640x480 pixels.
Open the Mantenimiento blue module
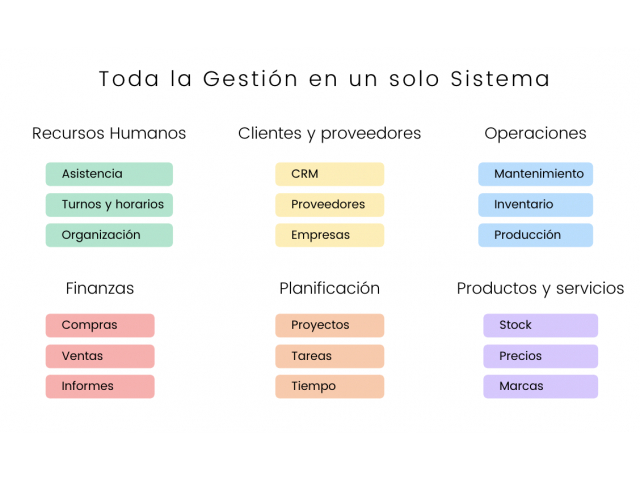[x=536, y=174]
